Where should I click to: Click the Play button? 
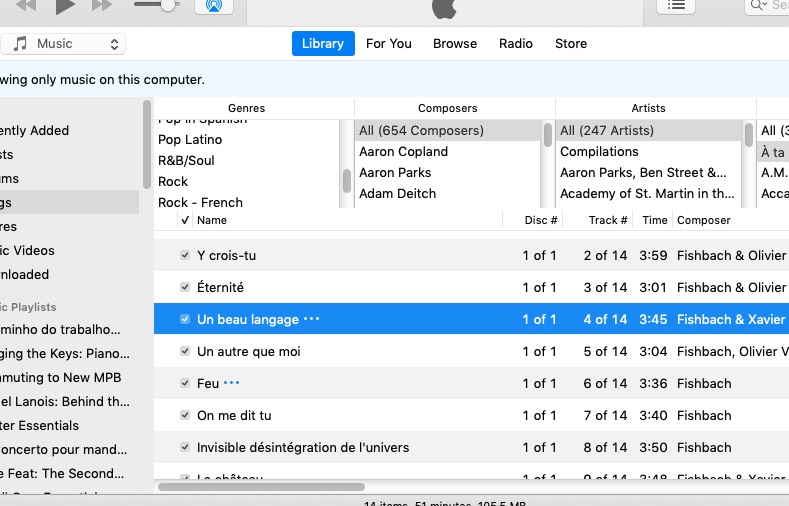click(x=65, y=6)
